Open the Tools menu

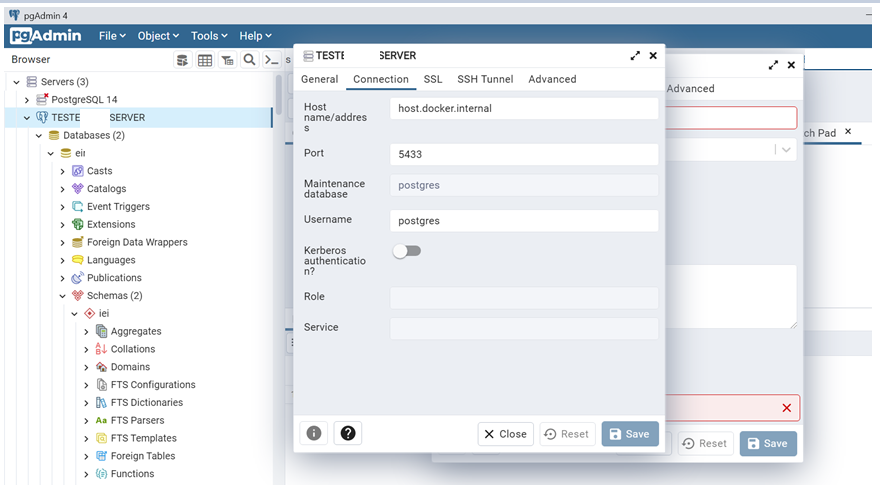pos(209,36)
